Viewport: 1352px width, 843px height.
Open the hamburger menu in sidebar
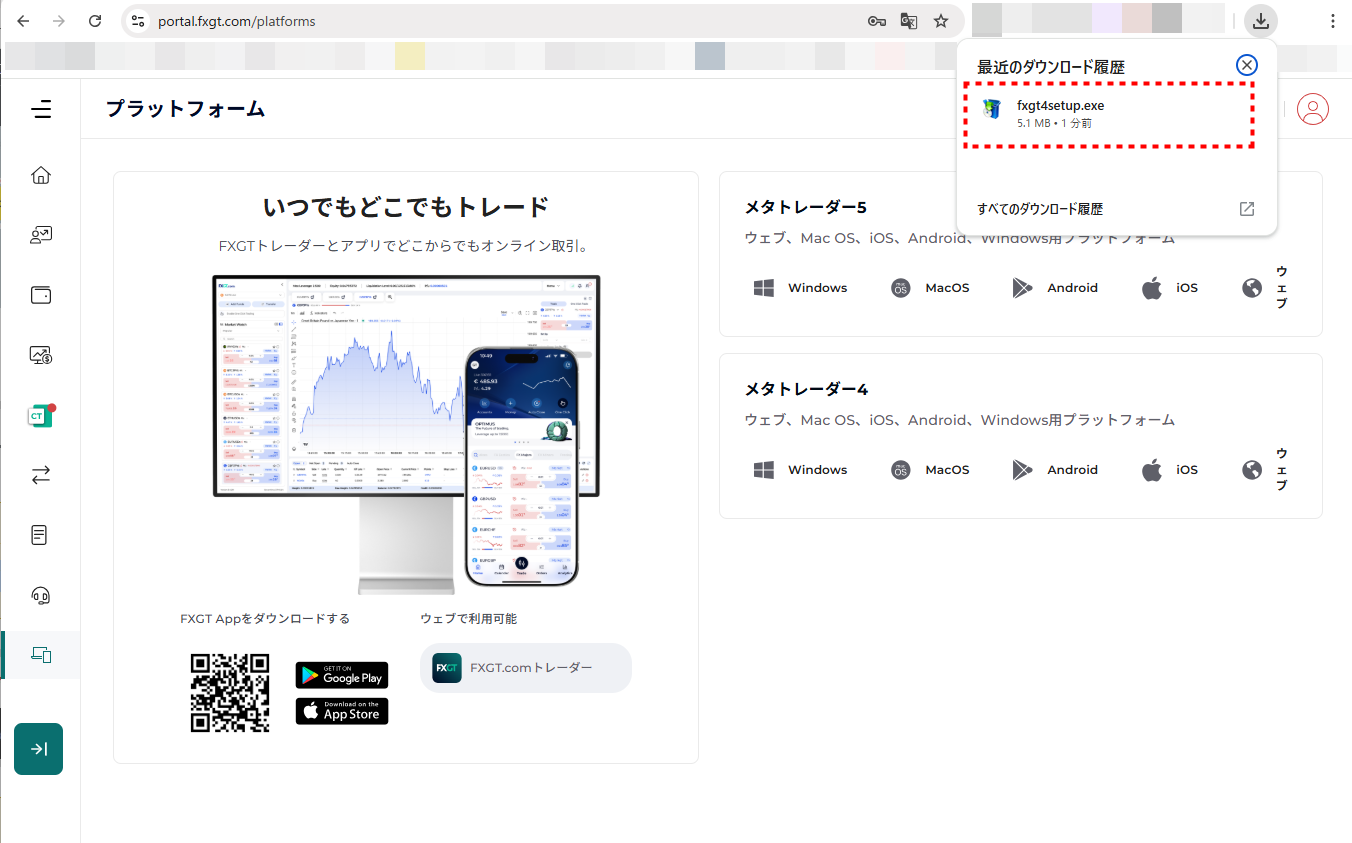41,109
